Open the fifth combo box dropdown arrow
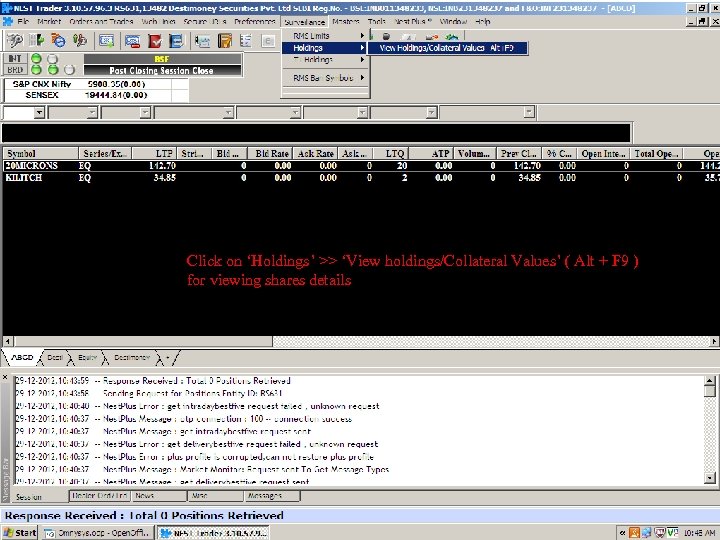Viewport: 720px width, 540px height. pos(296,112)
